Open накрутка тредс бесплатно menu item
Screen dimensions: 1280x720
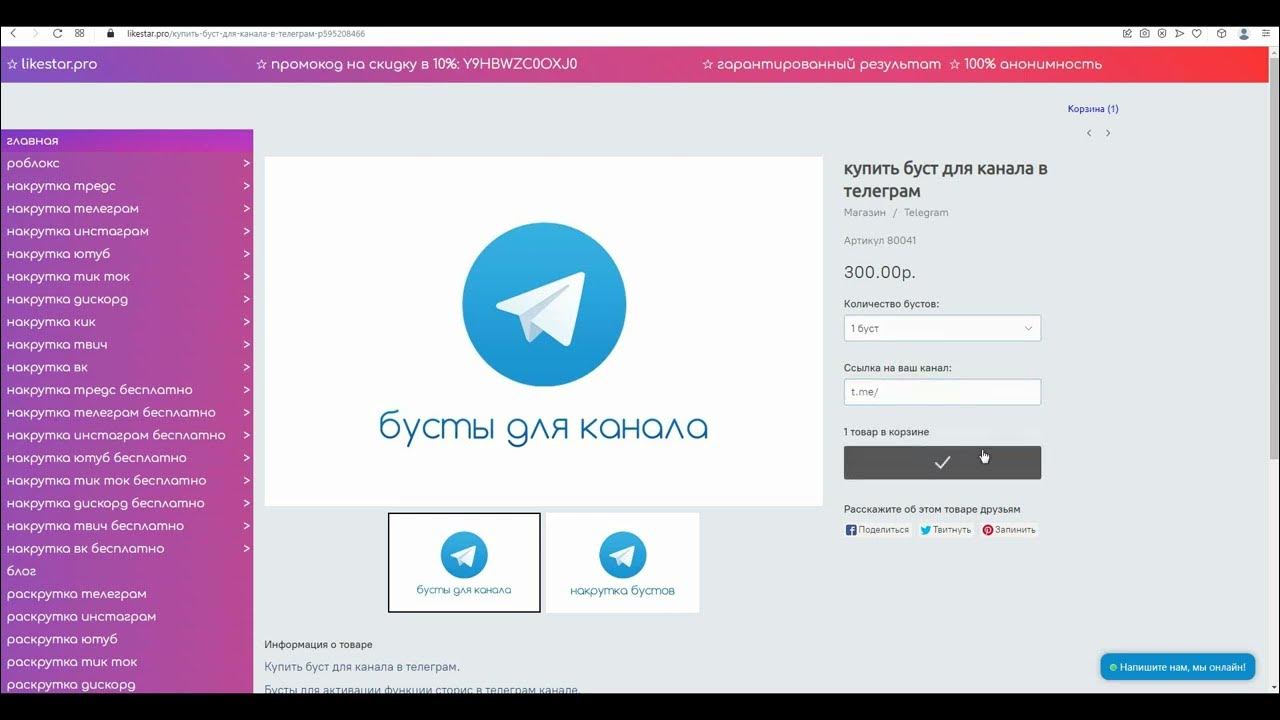pos(126,390)
